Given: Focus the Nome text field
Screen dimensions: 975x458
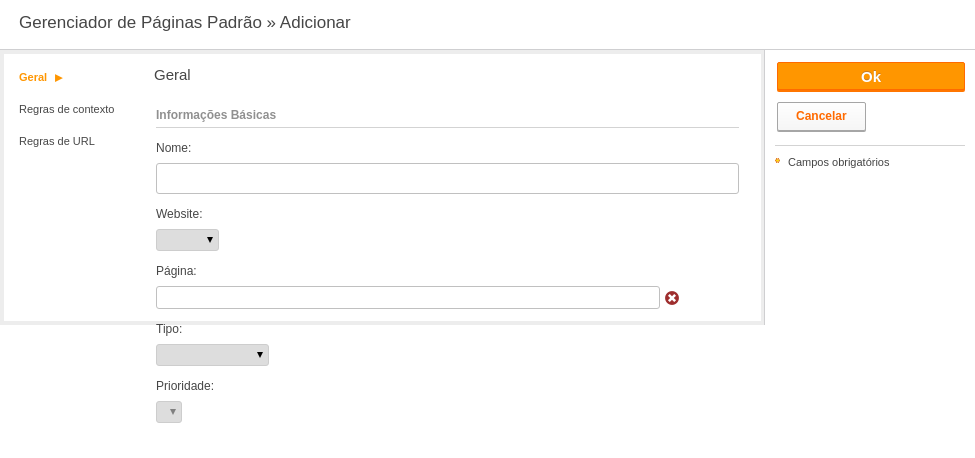Looking at the screenshot, I should pyautogui.click(x=447, y=178).
